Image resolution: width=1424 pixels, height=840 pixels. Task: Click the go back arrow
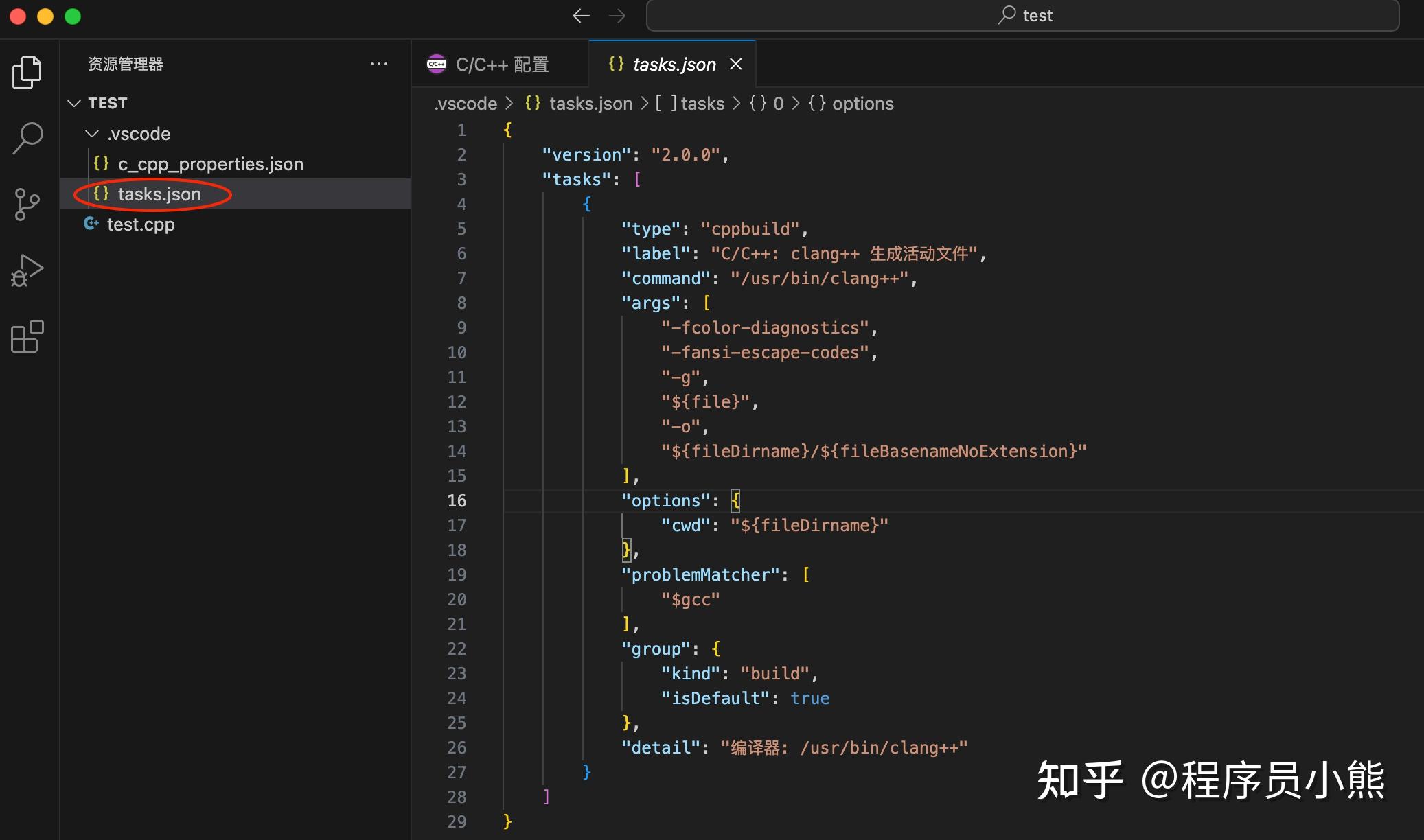581,16
